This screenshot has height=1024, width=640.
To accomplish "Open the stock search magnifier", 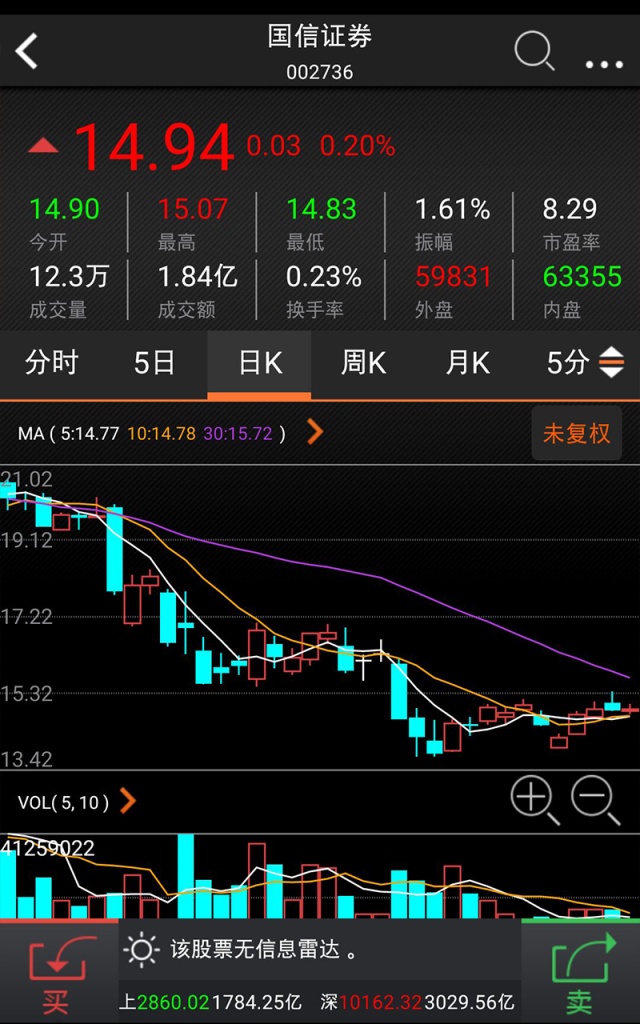I will coord(534,51).
